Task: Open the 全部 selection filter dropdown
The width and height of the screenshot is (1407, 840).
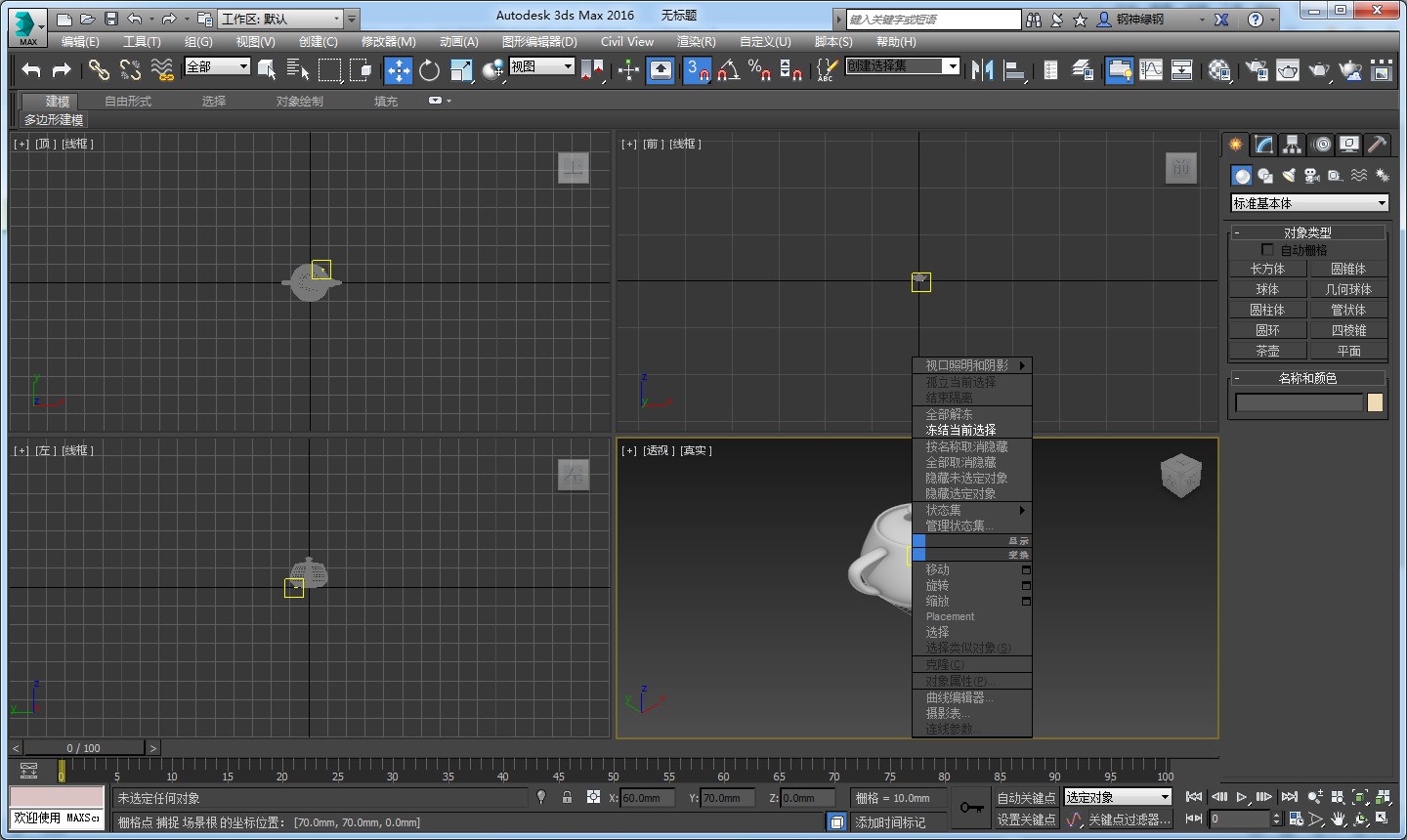Action: pos(218,66)
